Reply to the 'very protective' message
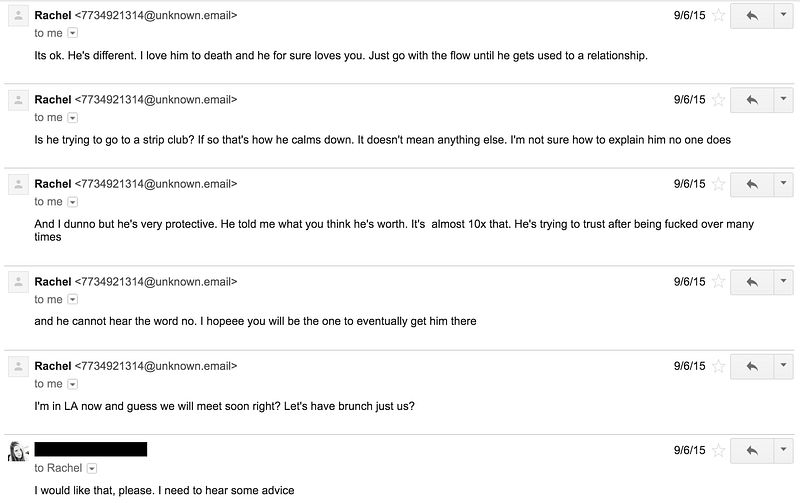Screen dimensions: 800x503 [x=752, y=184]
